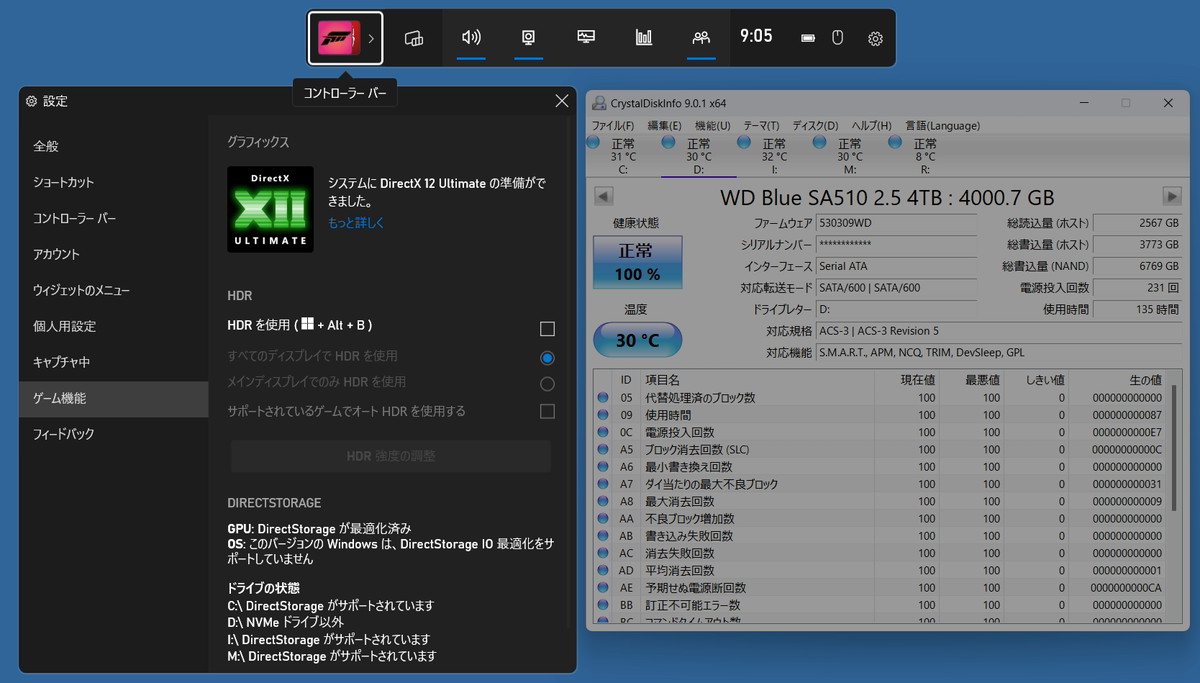The width and height of the screenshot is (1200, 683).
Task: Toggle the Resources bar-chart widget icon
Action: (644, 38)
